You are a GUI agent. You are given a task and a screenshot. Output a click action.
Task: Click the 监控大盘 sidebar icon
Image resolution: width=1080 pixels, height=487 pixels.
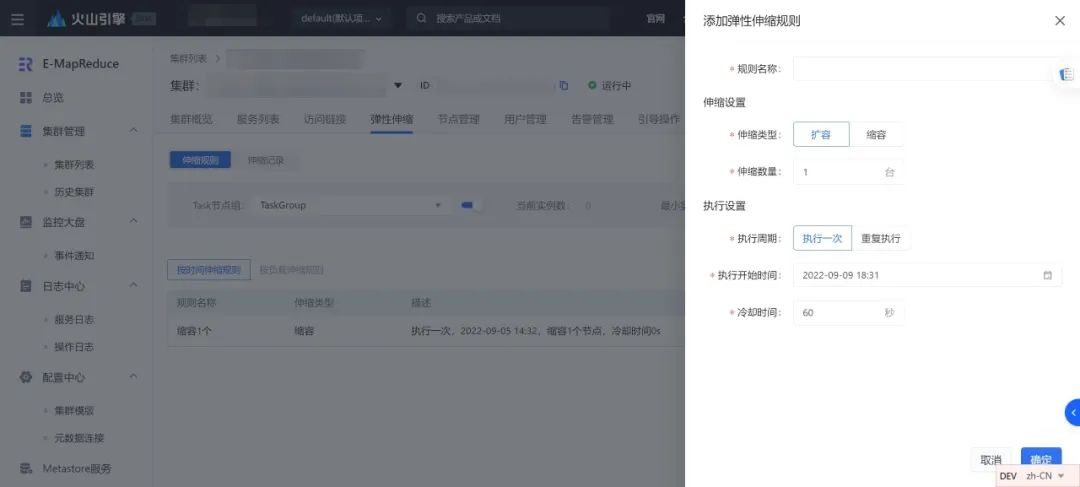point(25,222)
